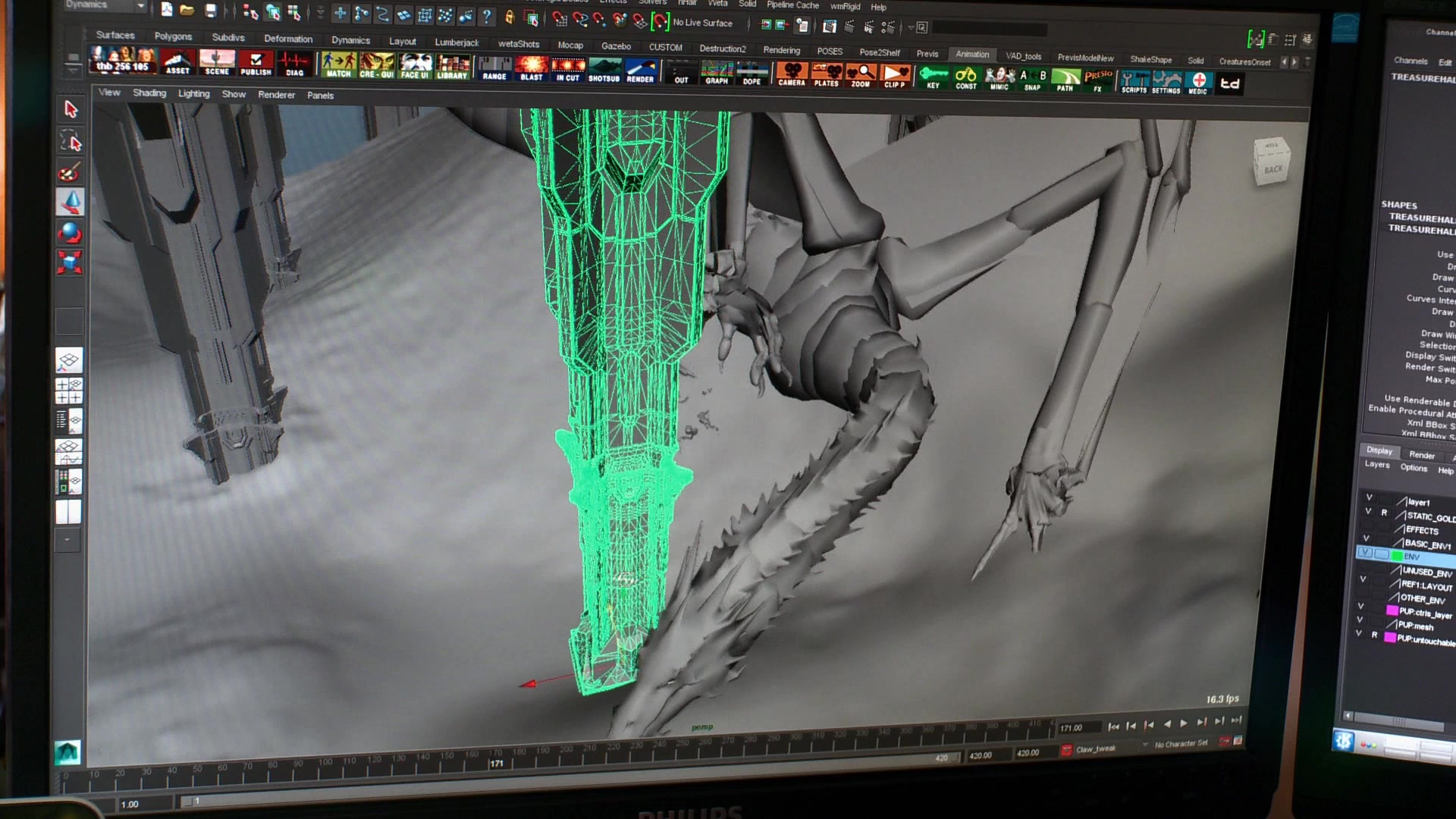Choose the Paint Selection tool in toolbox
The height and width of the screenshot is (819, 1456).
click(69, 172)
